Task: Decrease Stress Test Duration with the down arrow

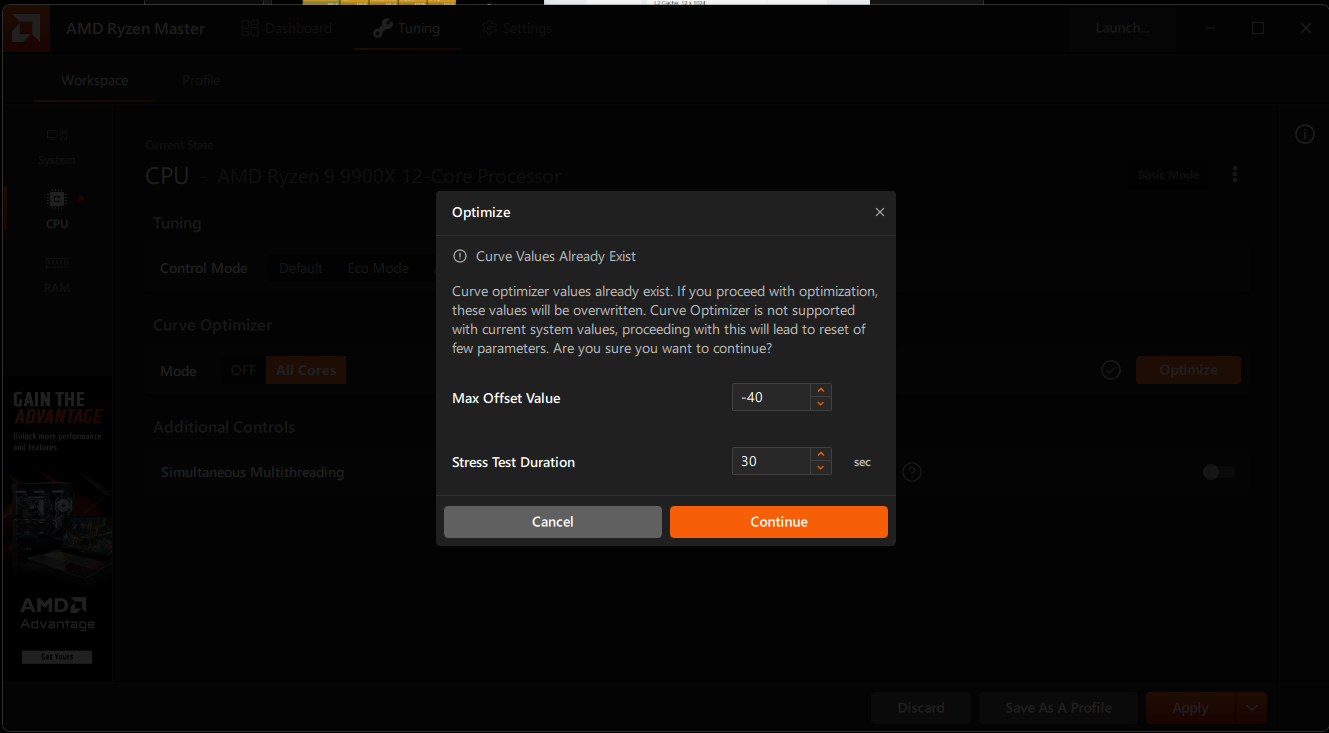Action: (x=821, y=468)
